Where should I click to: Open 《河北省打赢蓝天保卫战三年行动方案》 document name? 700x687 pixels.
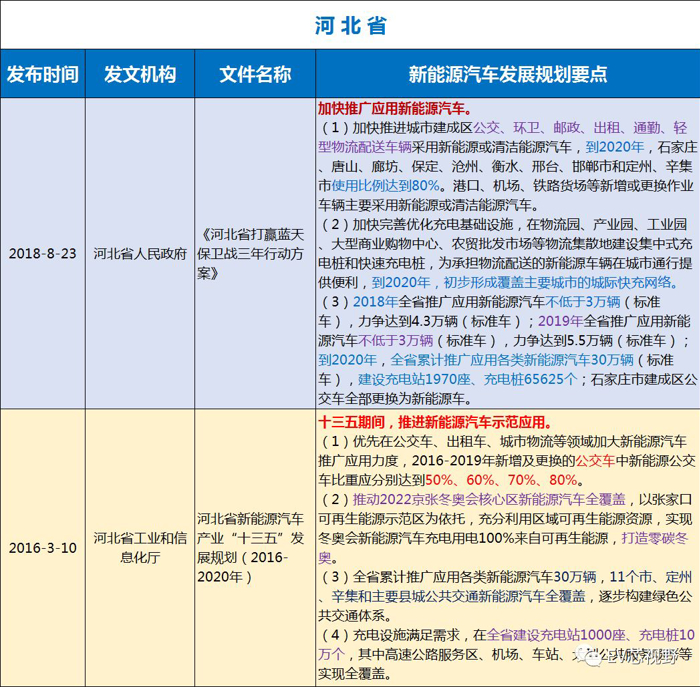click(254, 254)
